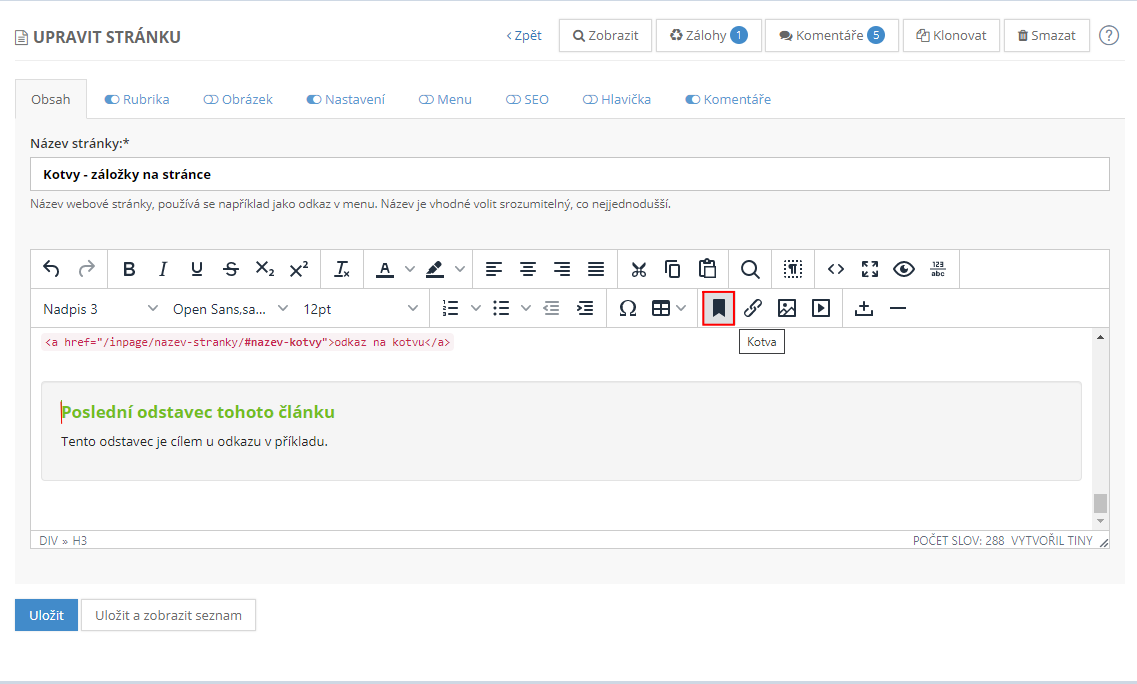Viewport: 1137px width, 684px height.
Task: Enter fullscreen editor mode
Action: pyautogui.click(x=870, y=269)
